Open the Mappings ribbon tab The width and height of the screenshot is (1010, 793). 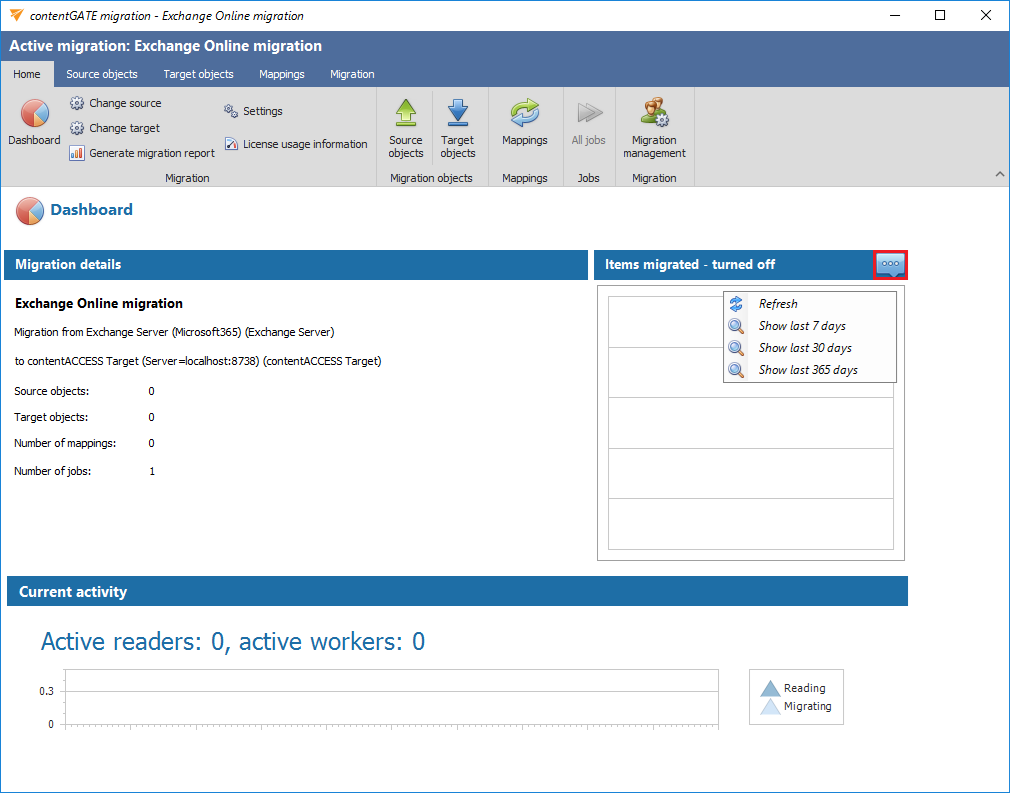point(281,74)
